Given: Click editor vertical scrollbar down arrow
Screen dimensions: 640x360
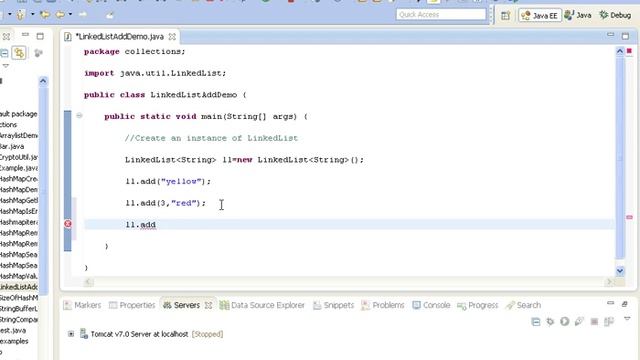Looking at the screenshot, I should pyautogui.click(x=620, y=271).
